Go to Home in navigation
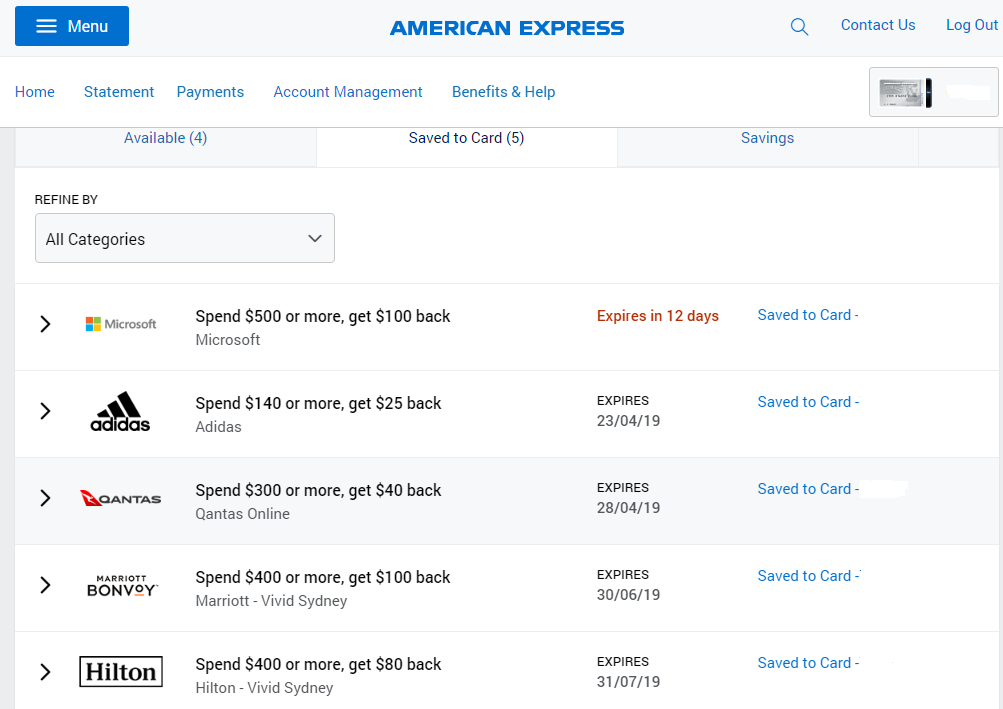The width and height of the screenshot is (1003, 709). pyautogui.click(x=35, y=92)
